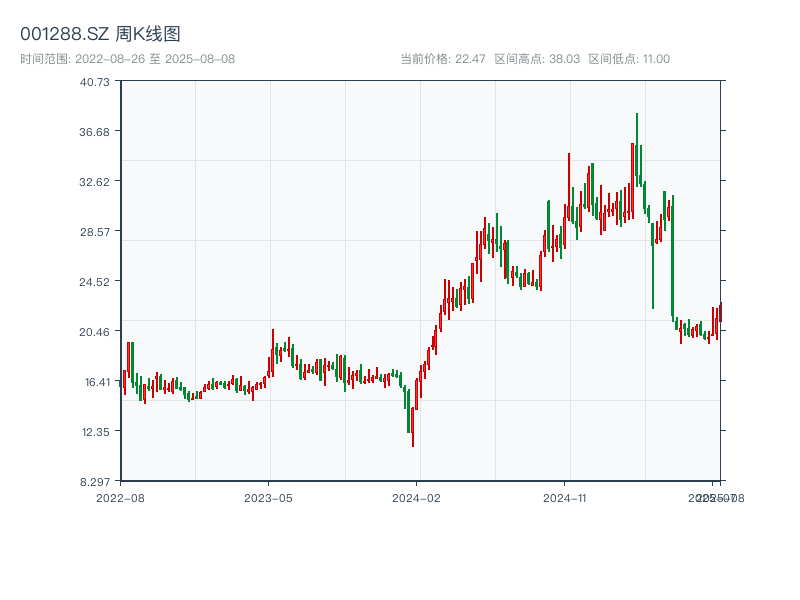Click the lowest red candlestick near 2024-02
Viewport: 800px width, 600px height.
pyautogui.click(x=413, y=427)
